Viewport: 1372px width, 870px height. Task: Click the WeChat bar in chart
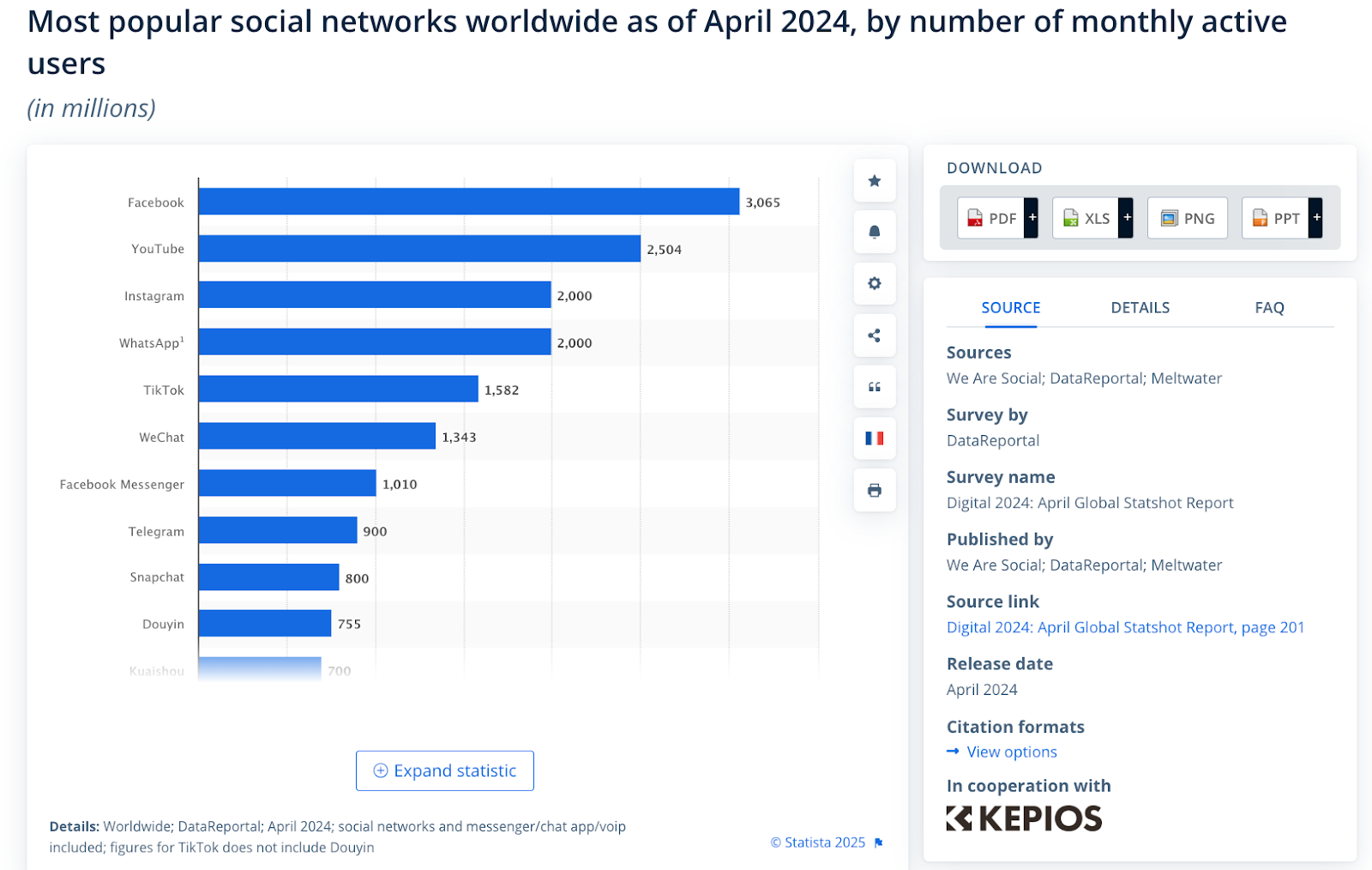pos(317,436)
